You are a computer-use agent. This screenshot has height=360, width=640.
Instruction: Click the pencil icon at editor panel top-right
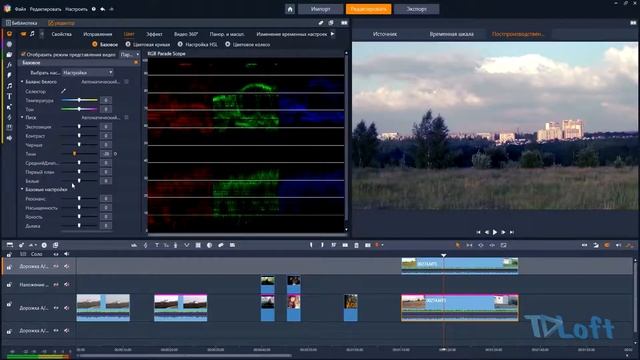click(321, 23)
